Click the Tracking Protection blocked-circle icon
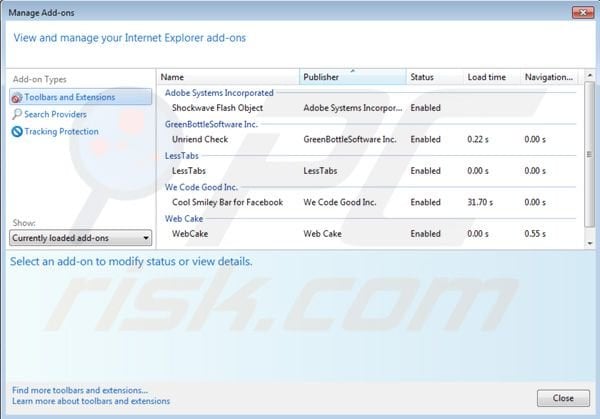 pyautogui.click(x=17, y=132)
